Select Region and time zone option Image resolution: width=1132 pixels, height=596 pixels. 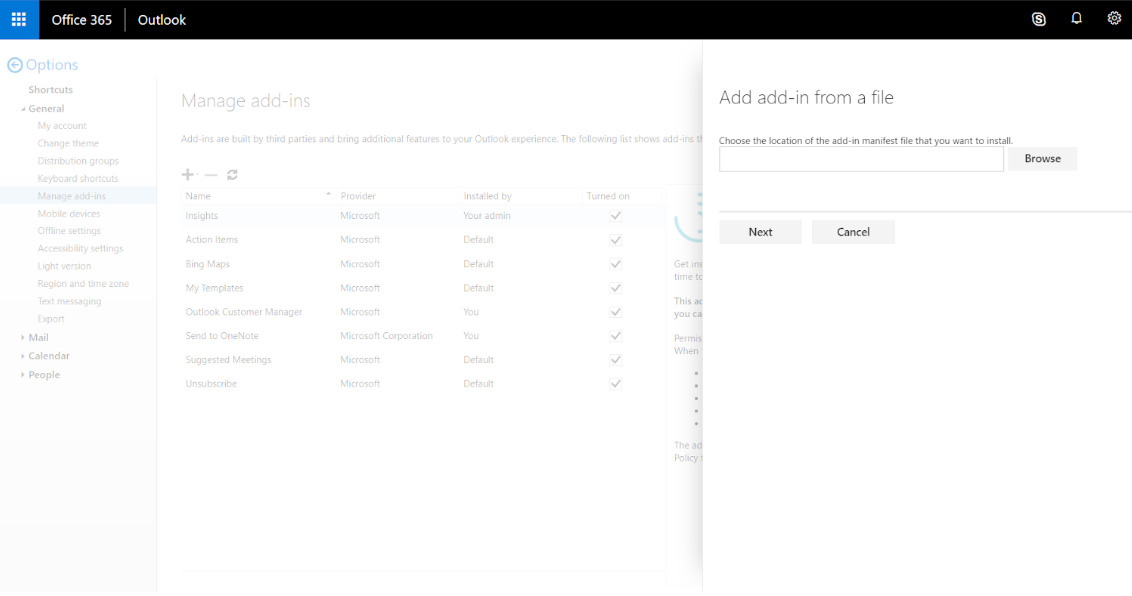click(x=83, y=284)
